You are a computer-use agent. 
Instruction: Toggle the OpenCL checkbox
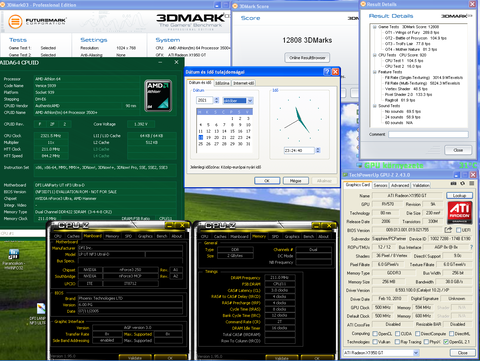click(375, 334)
